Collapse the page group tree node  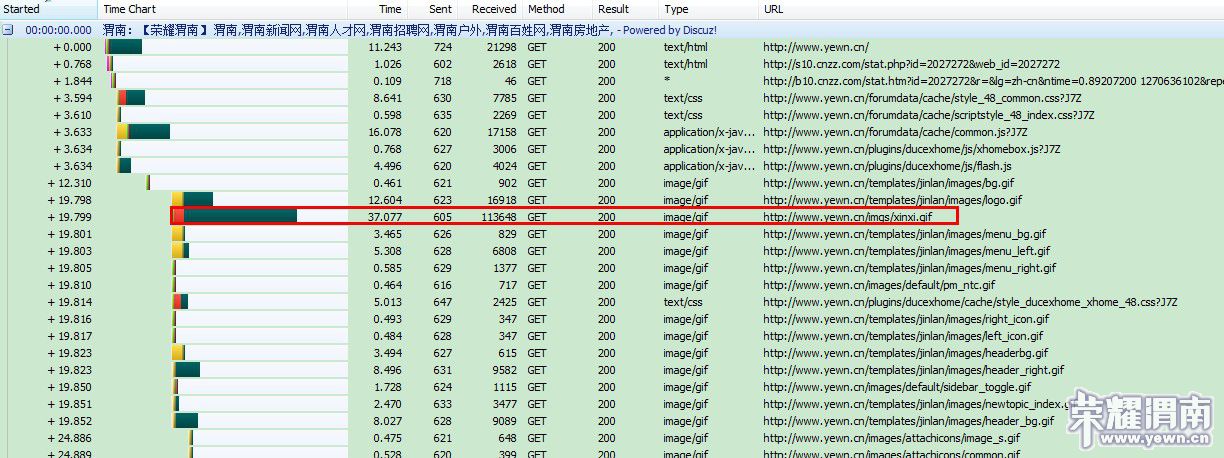pos(8,30)
